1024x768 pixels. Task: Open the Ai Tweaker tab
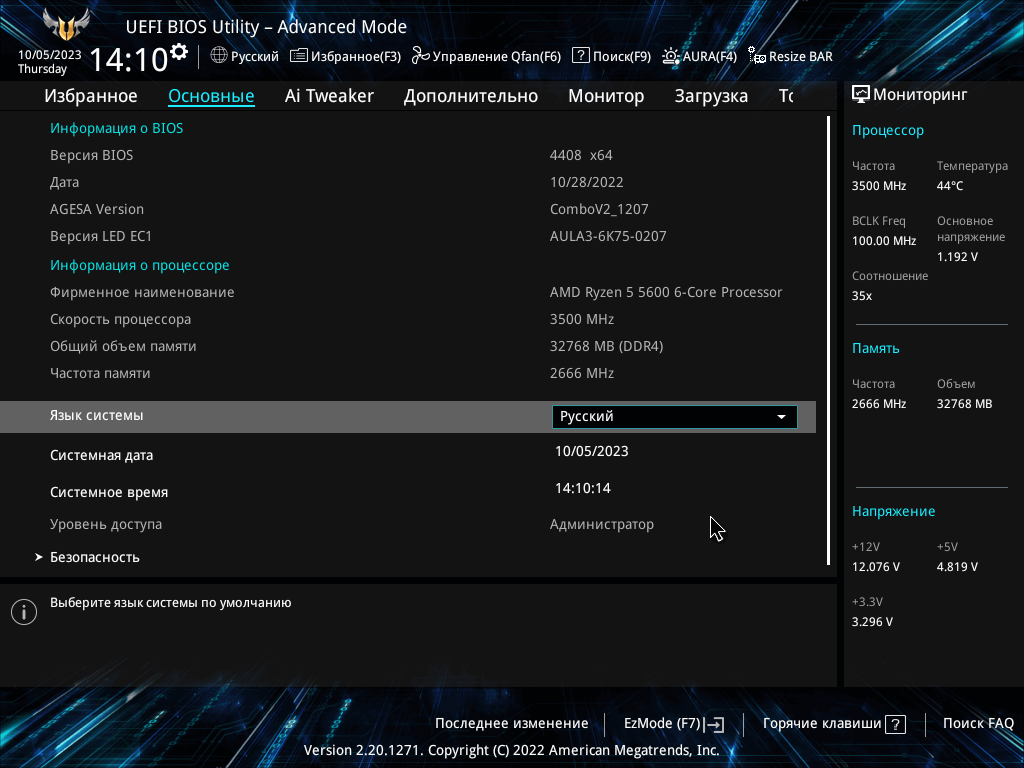pos(329,96)
